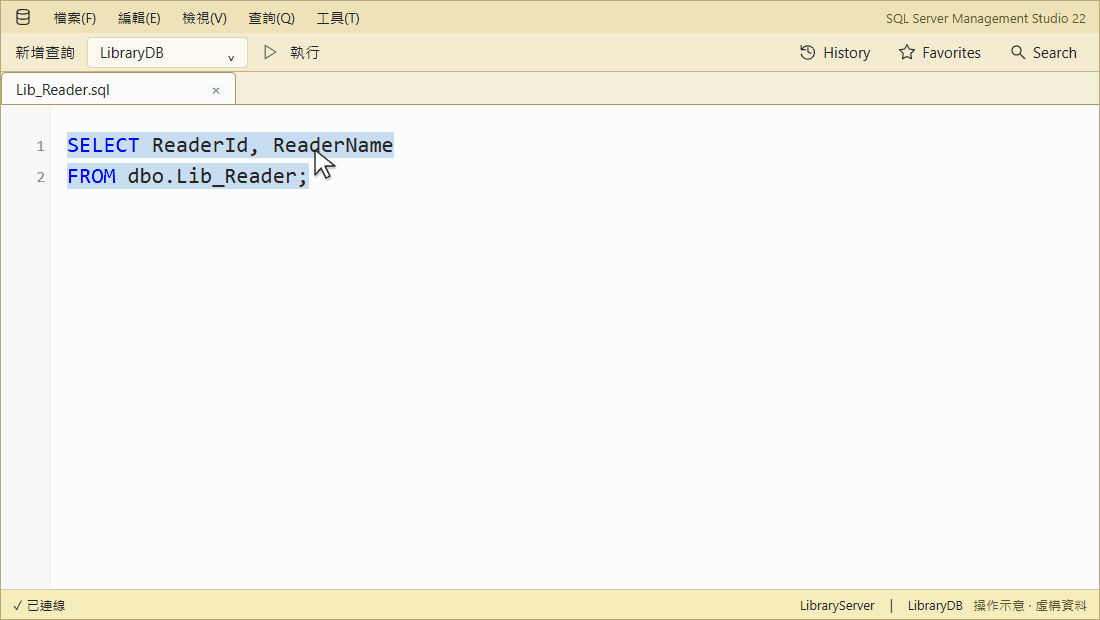Open the 檔案(F) menu

pos(74,18)
